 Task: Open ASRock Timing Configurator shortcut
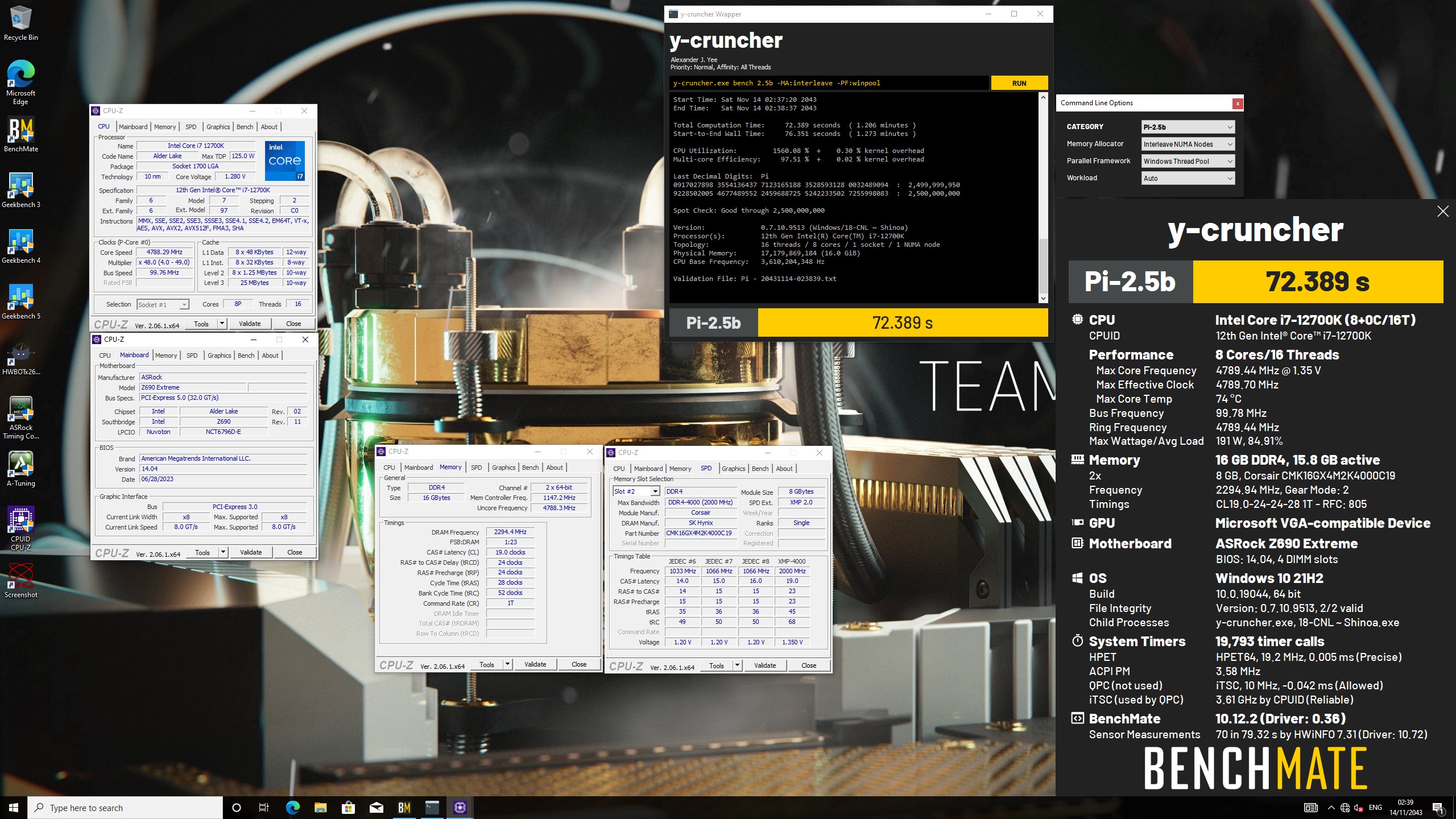(21, 417)
